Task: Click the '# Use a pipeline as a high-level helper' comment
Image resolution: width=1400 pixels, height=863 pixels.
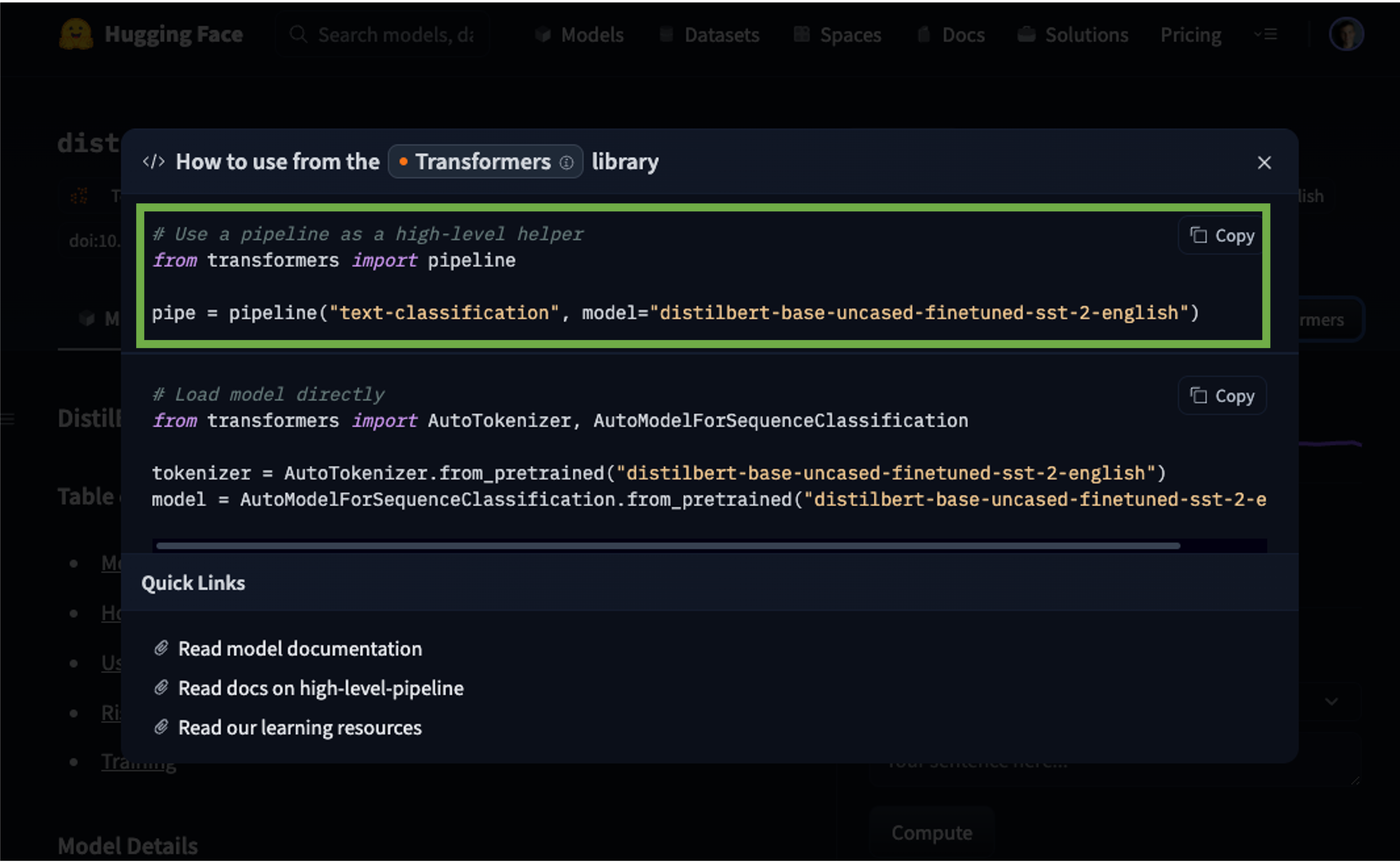Action: (x=368, y=234)
